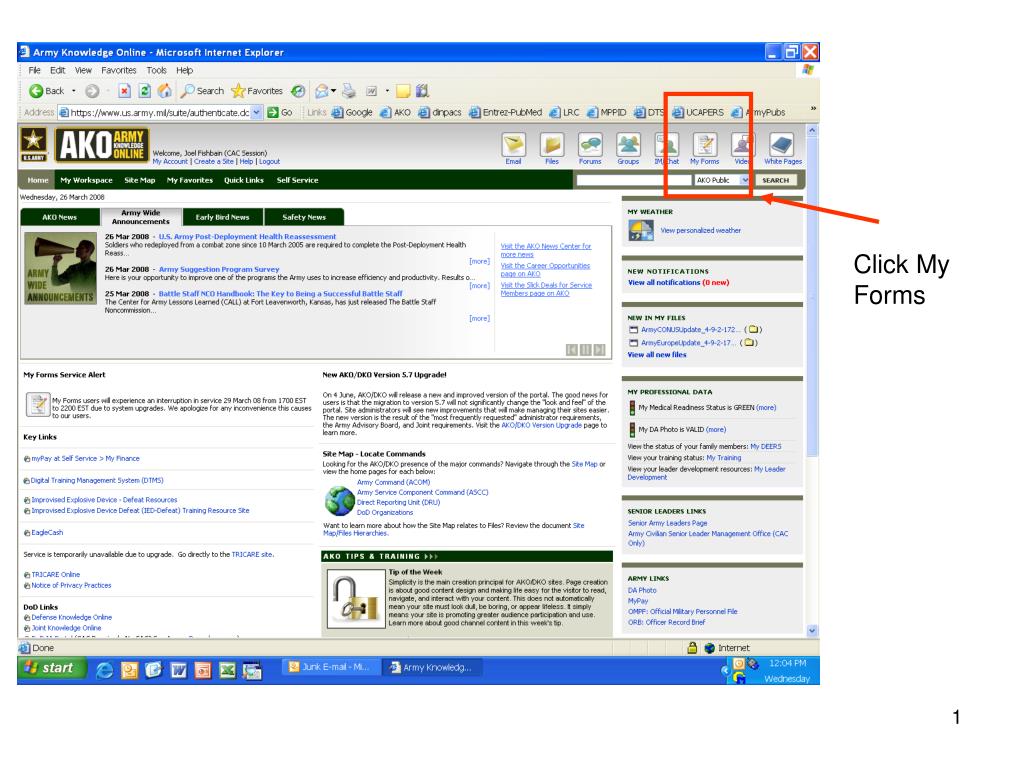This screenshot has width=1024, height=768.
Task: Open the DA Photo link under Army Links
Action: coord(642,590)
